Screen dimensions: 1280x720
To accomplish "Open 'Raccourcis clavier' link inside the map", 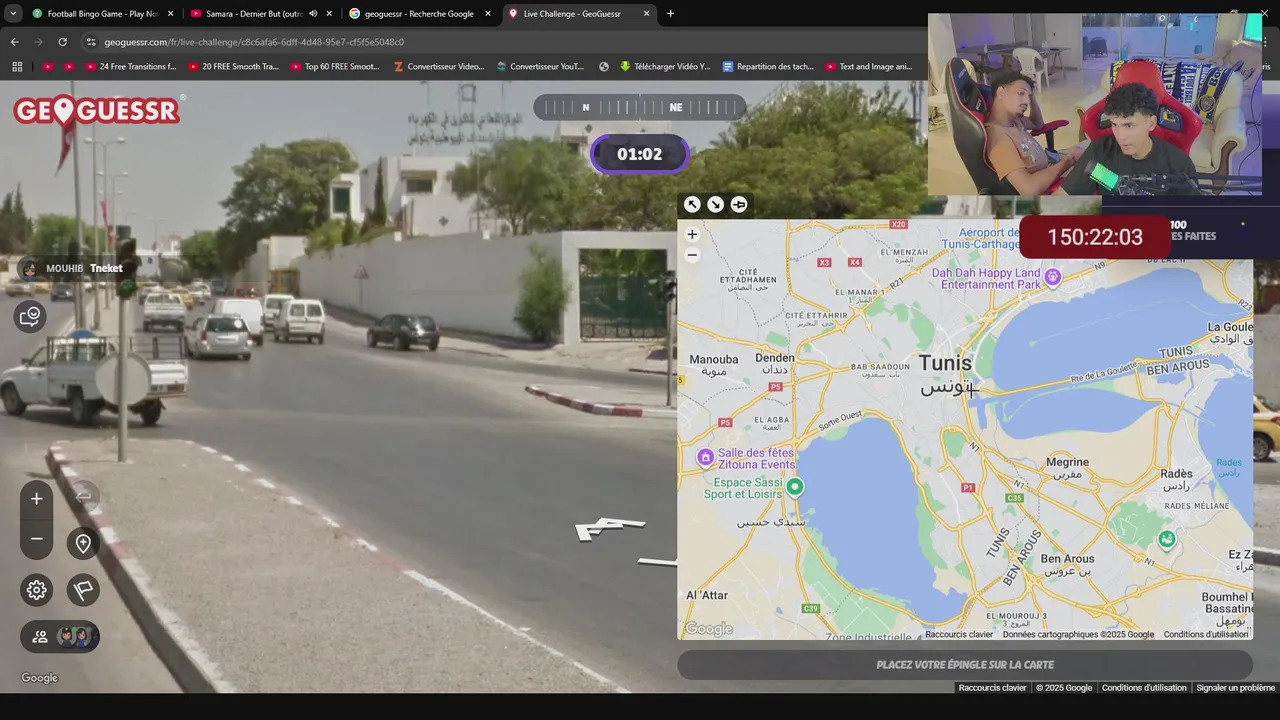I will click(x=959, y=634).
